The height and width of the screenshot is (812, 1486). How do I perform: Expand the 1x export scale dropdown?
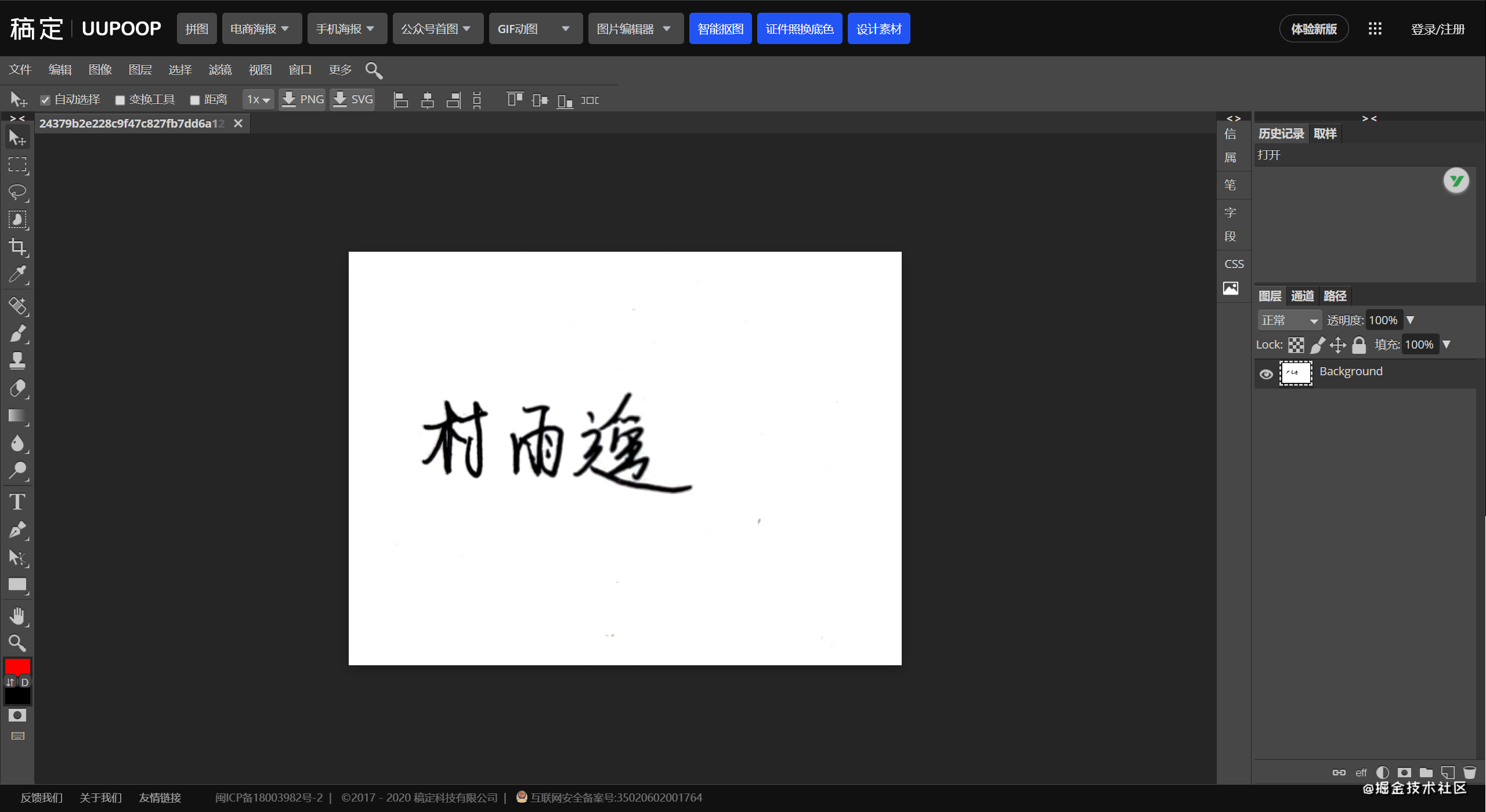[x=258, y=100]
